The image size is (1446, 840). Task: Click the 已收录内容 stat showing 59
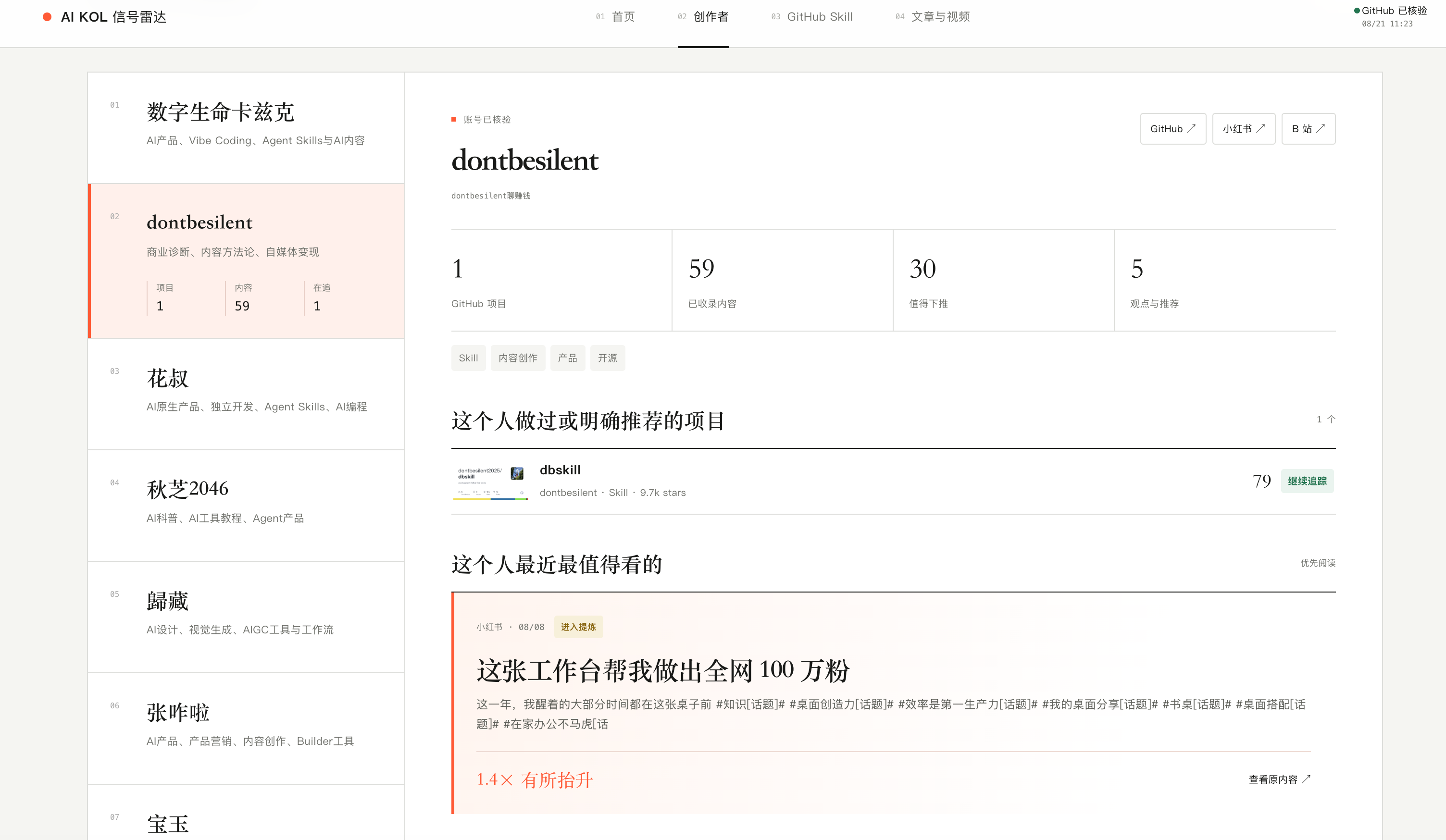tap(782, 281)
